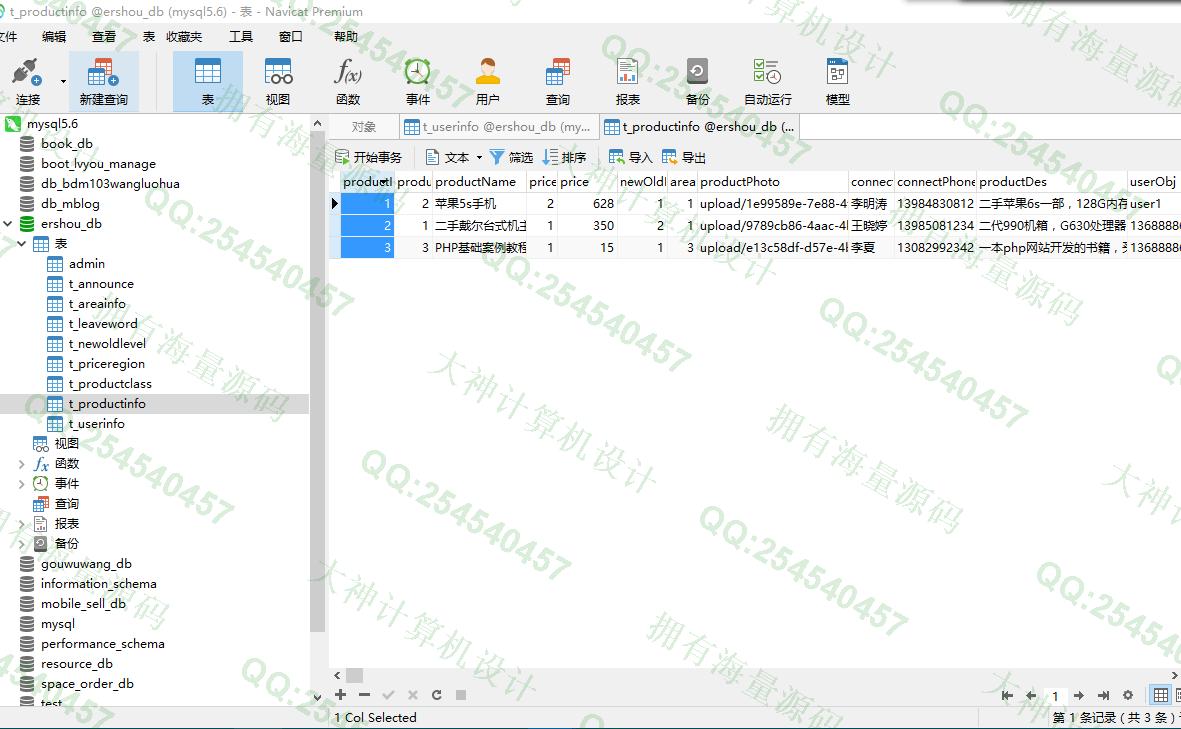
Task: Open the Window (窗口) menu
Action: click(291, 36)
